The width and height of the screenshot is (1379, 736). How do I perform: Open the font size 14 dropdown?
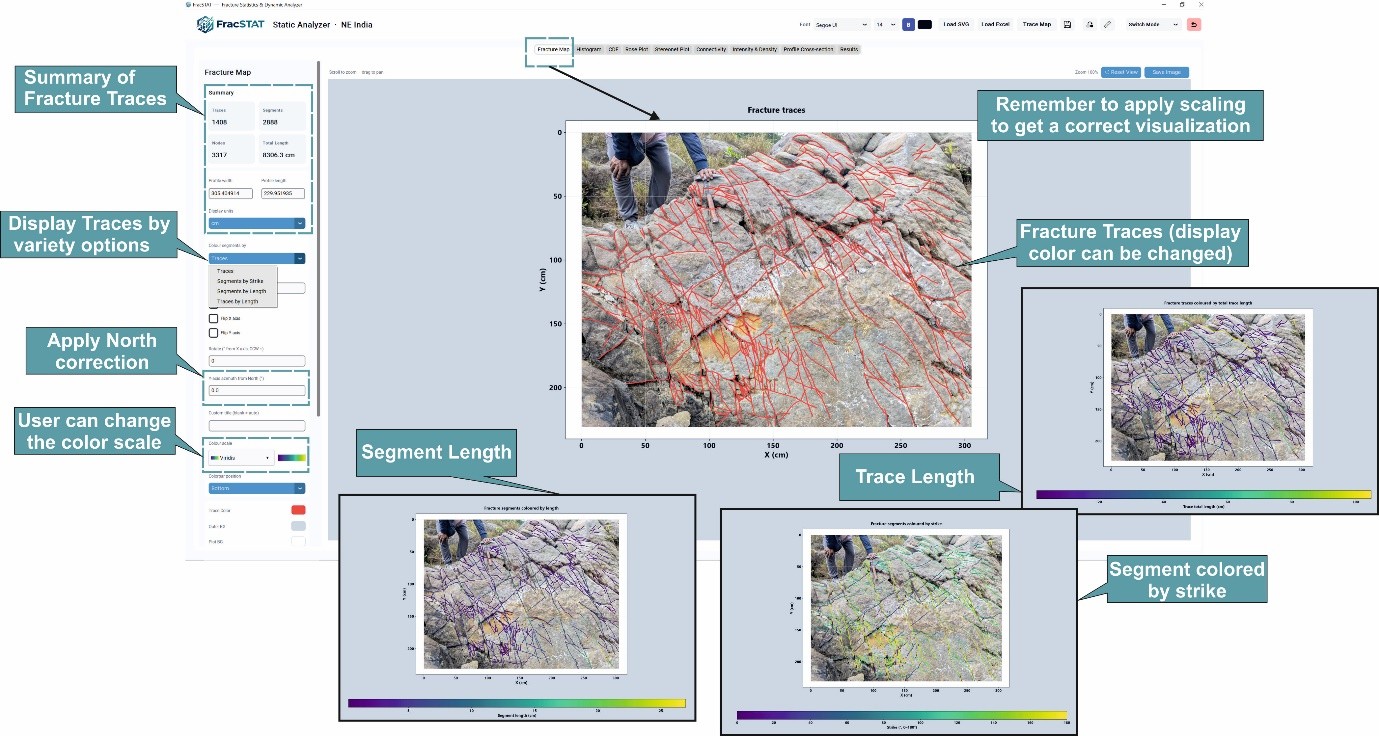(885, 24)
